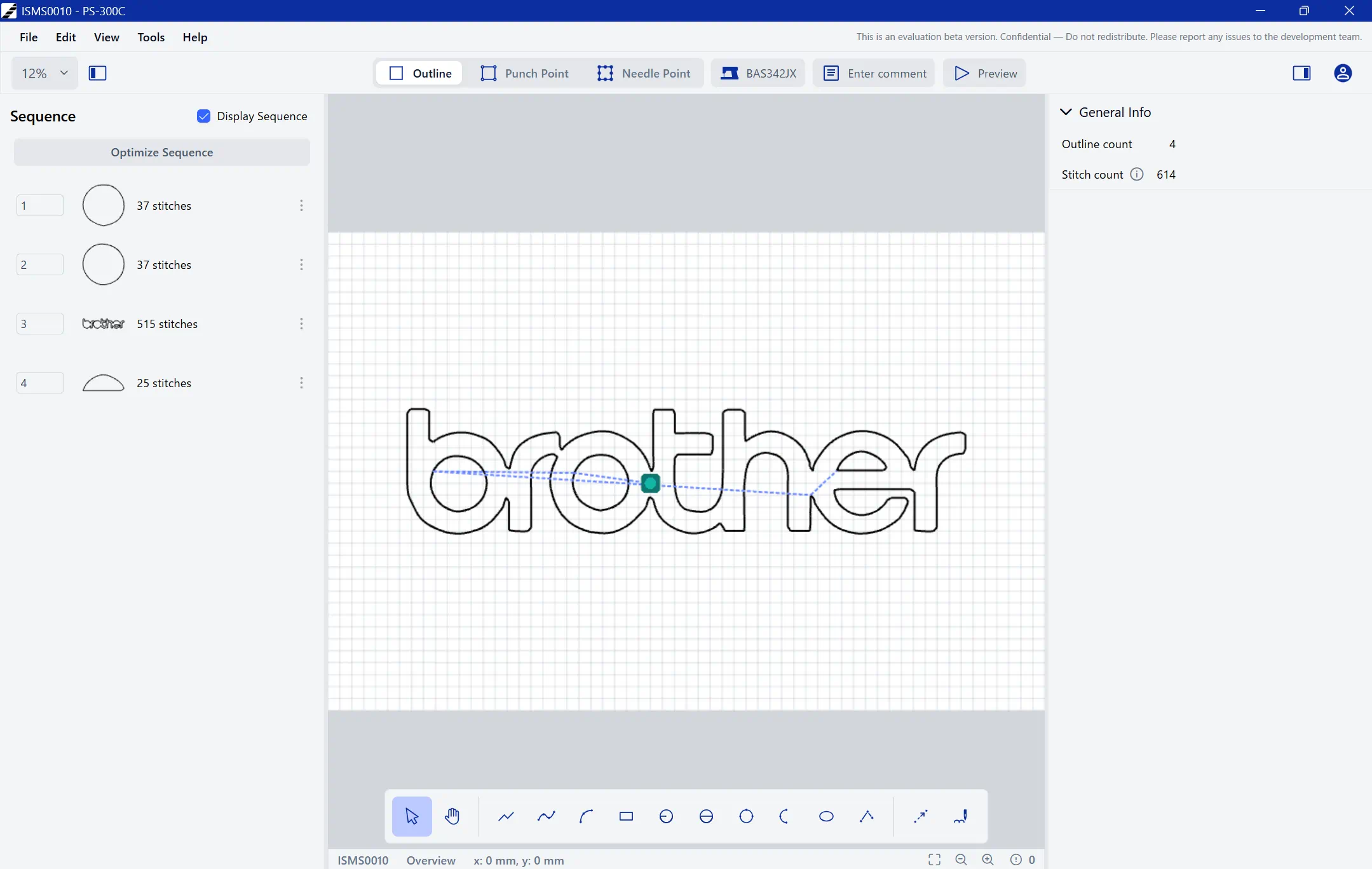1372x869 pixels.
Task: Open the Help menu
Action: (x=195, y=37)
